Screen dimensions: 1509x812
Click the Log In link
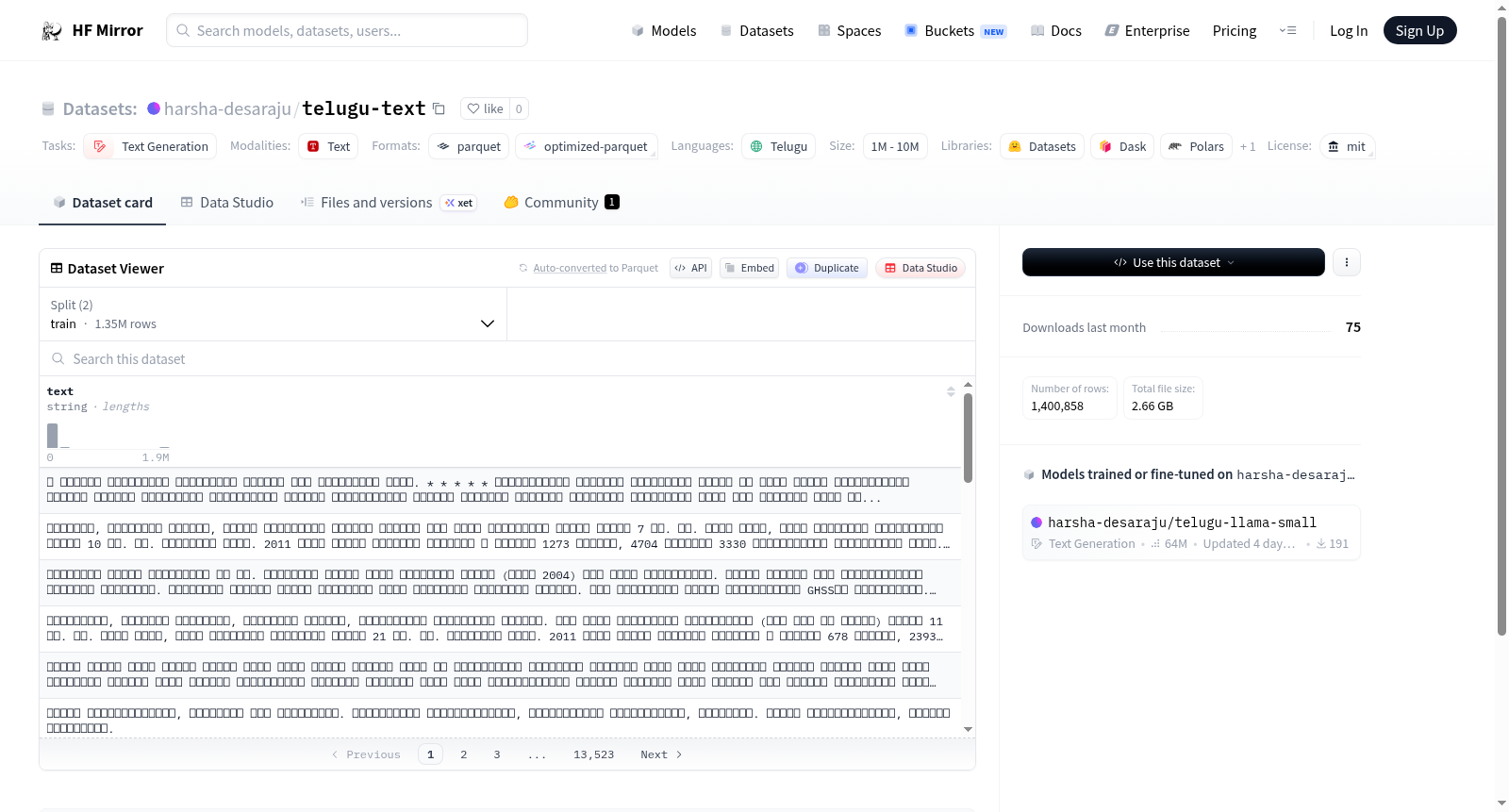pyautogui.click(x=1349, y=30)
